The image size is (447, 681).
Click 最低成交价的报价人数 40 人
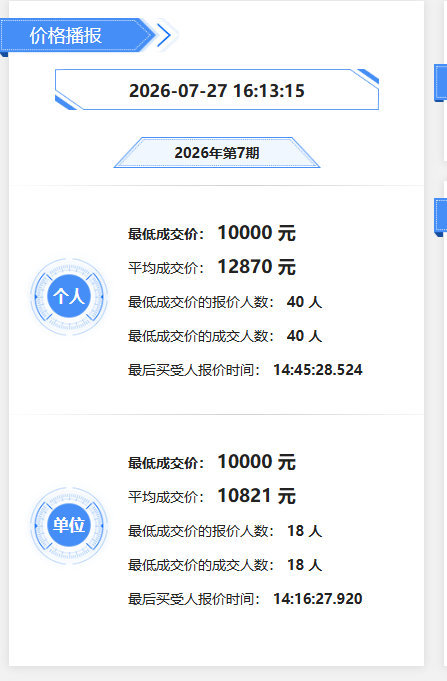[225, 302]
